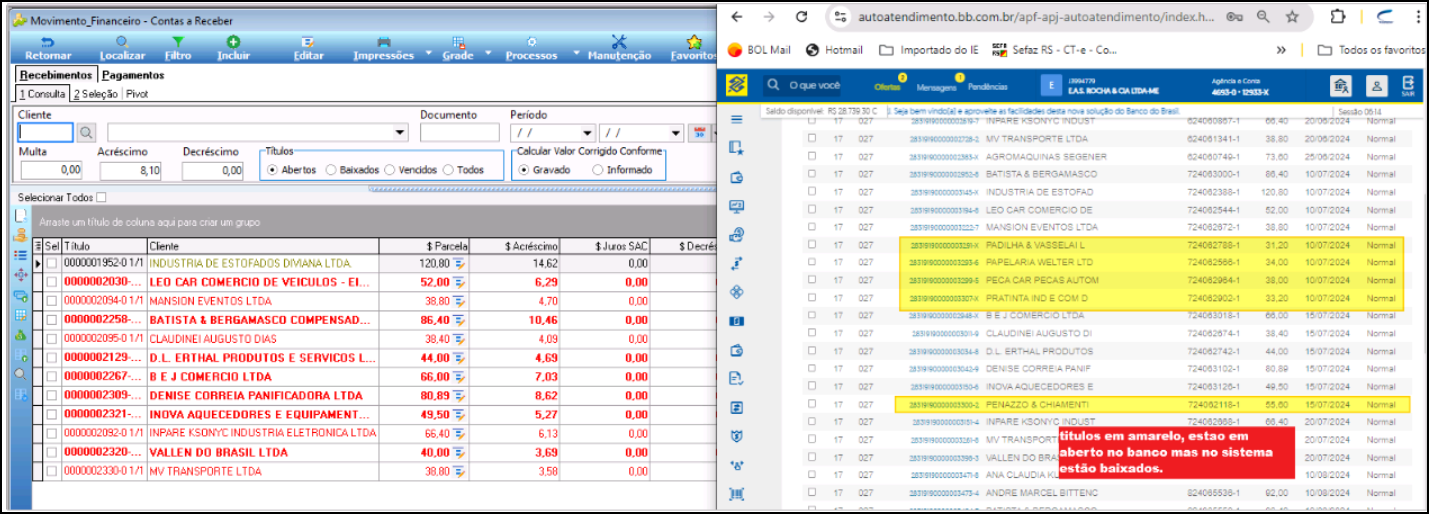Click the Editar toolbar icon
This screenshot has width=1429, height=514.
pyautogui.click(x=308, y=42)
